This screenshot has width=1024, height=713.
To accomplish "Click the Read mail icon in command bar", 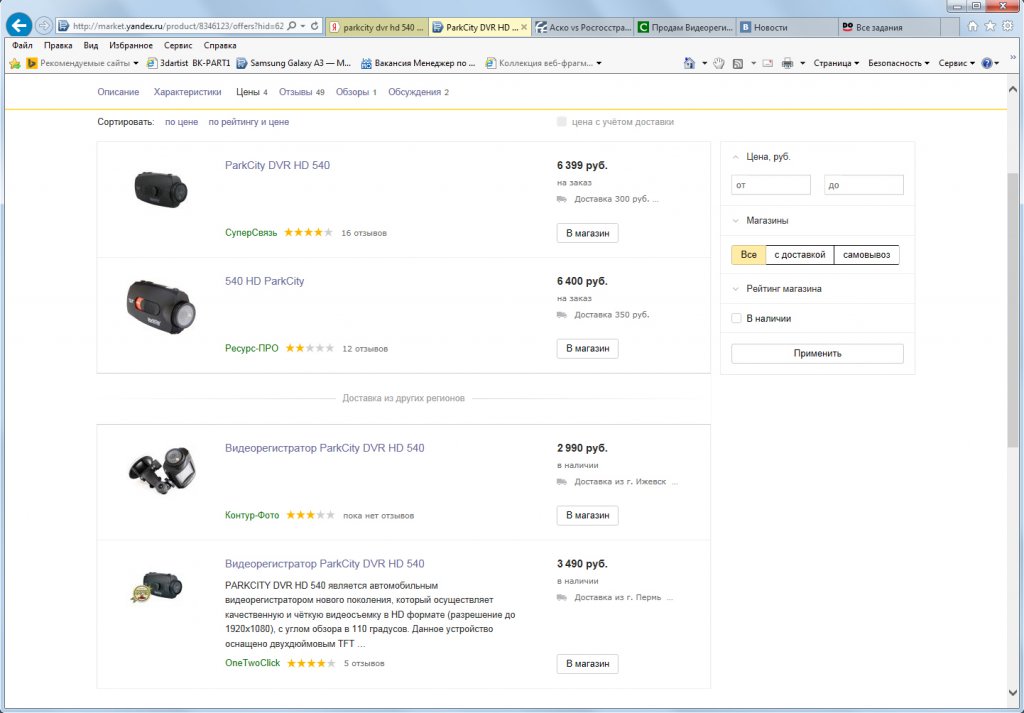I will coord(767,63).
